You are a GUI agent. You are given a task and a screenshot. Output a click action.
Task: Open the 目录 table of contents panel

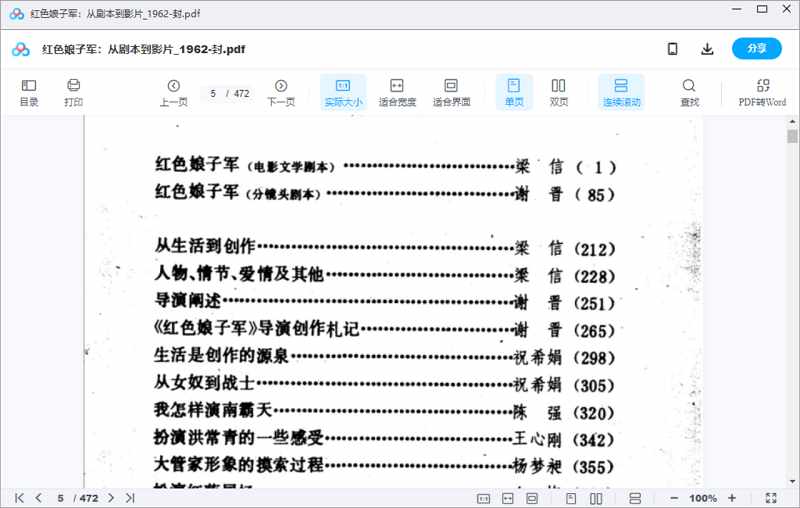(29, 92)
